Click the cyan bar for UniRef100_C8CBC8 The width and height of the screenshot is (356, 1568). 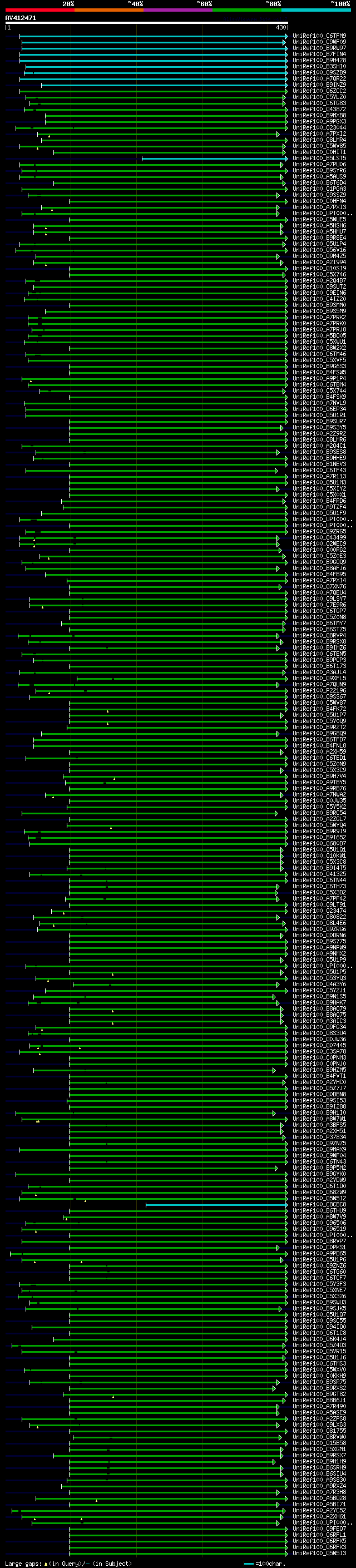coord(216,1205)
